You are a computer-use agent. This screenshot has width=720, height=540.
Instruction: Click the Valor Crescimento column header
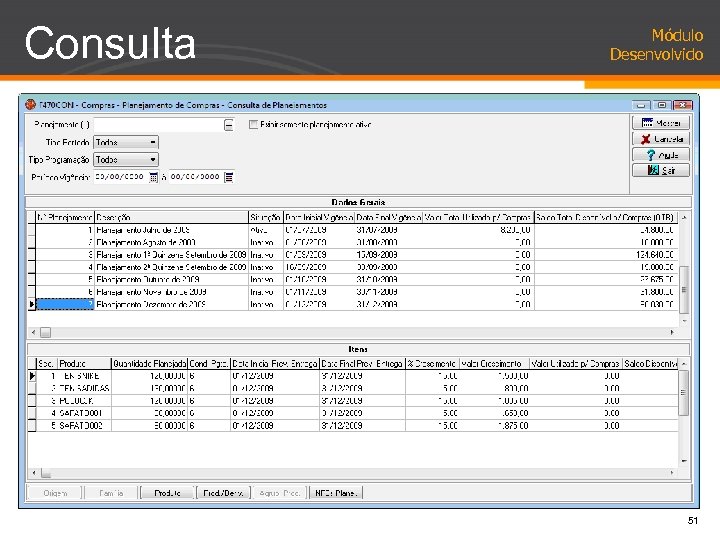494,364
